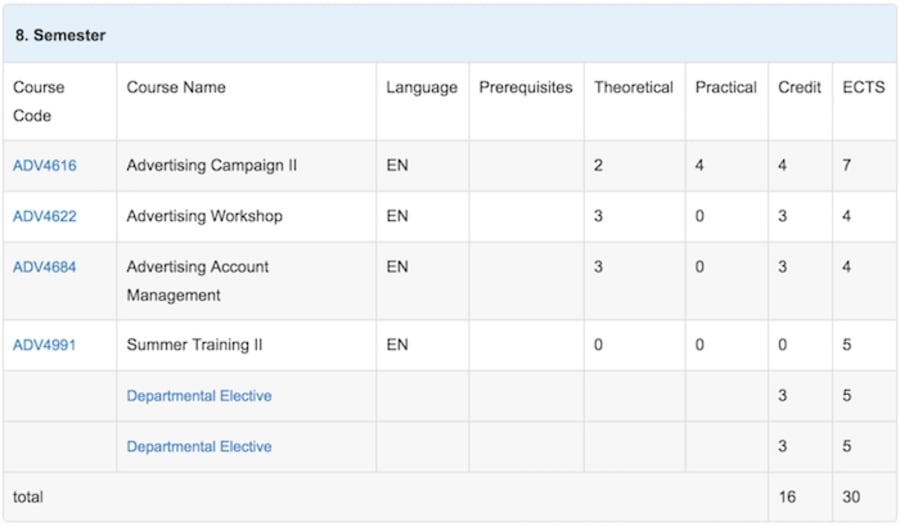The height and width of the screenshot is (526, 900).
Task: Open the ADV4684 course code link
Action: point(44,267)
